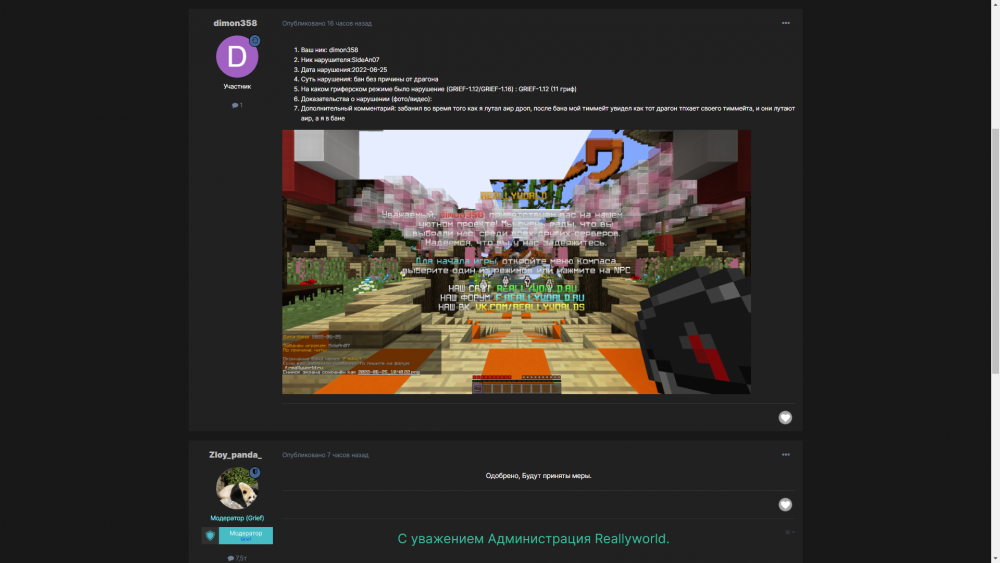Open reply timestamp '7 часов назад'
This screenshot has height=563, width=1000.
pyautogui.click(x=348, y=455)
